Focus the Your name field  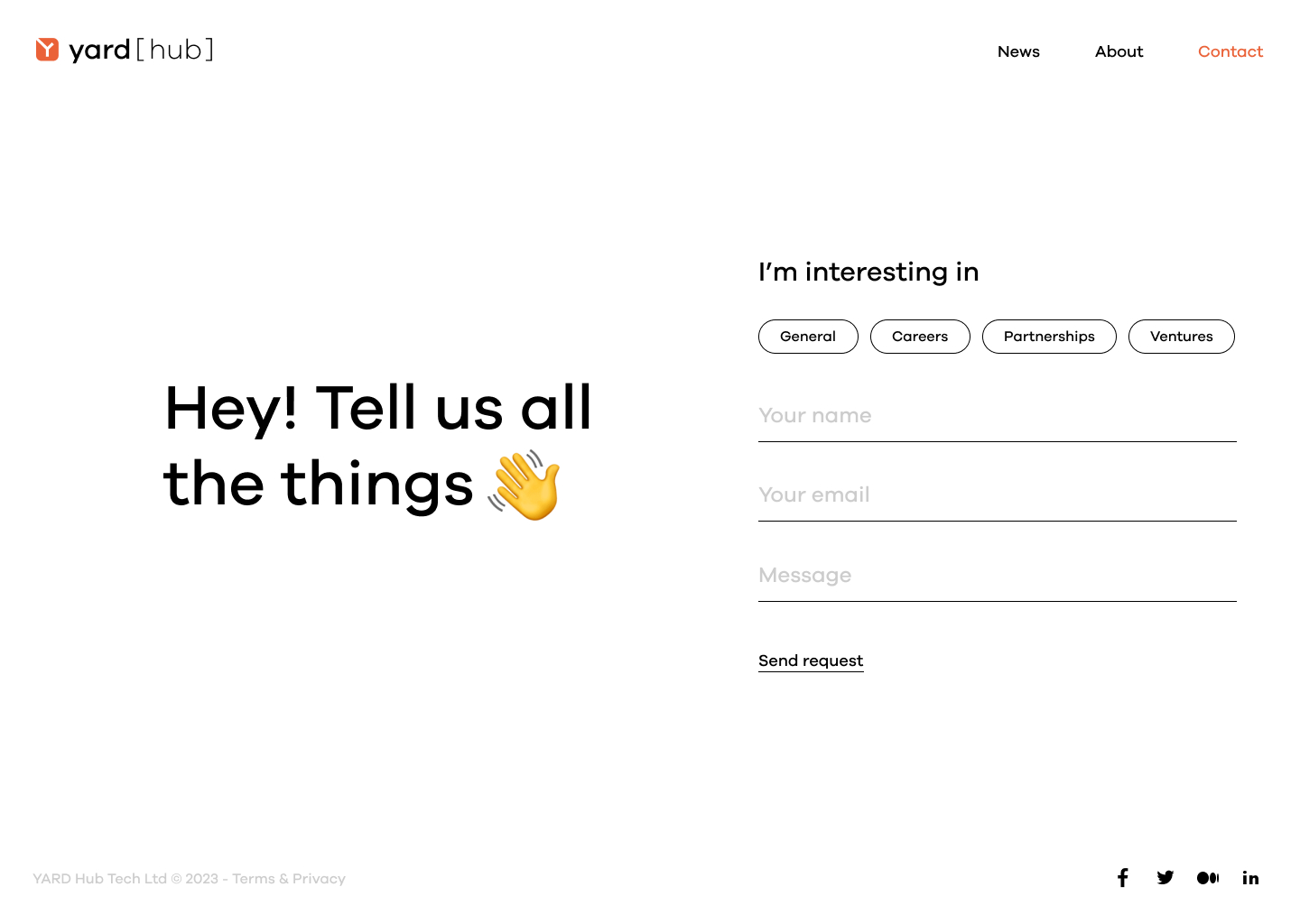tap(997, 416)
